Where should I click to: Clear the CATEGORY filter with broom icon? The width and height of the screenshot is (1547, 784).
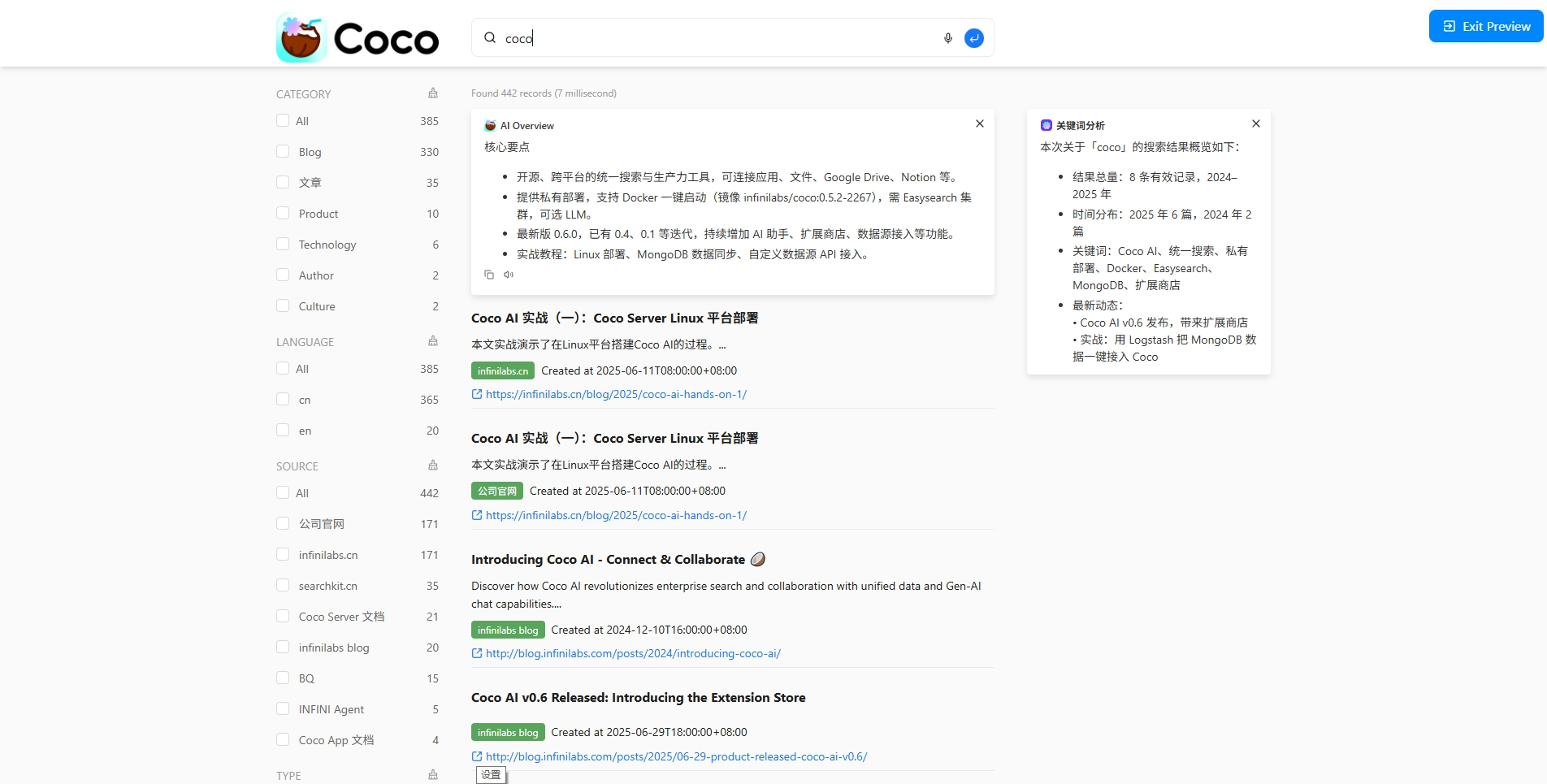point(433,93)
